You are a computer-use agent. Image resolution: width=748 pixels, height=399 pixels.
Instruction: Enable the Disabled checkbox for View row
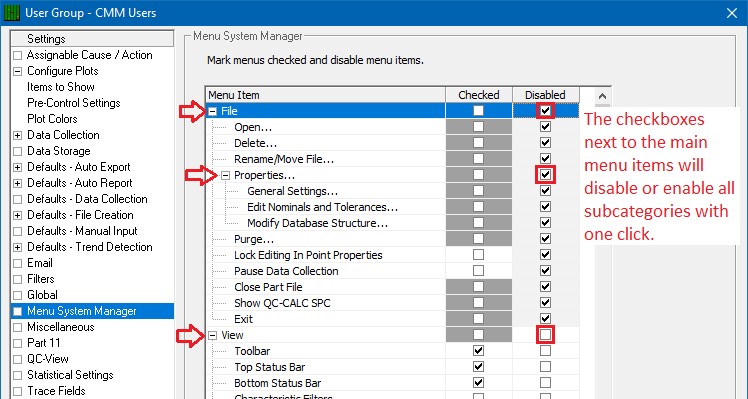click(x=545, y=335)
